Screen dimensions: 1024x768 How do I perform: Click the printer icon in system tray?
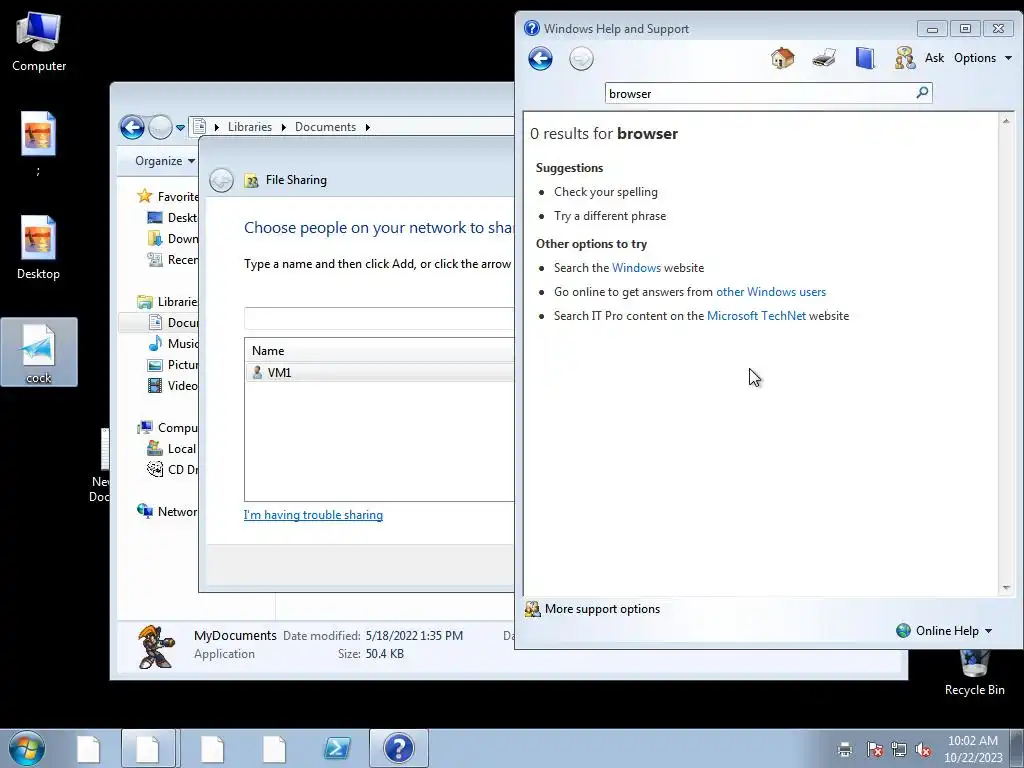tap(844, 749)
